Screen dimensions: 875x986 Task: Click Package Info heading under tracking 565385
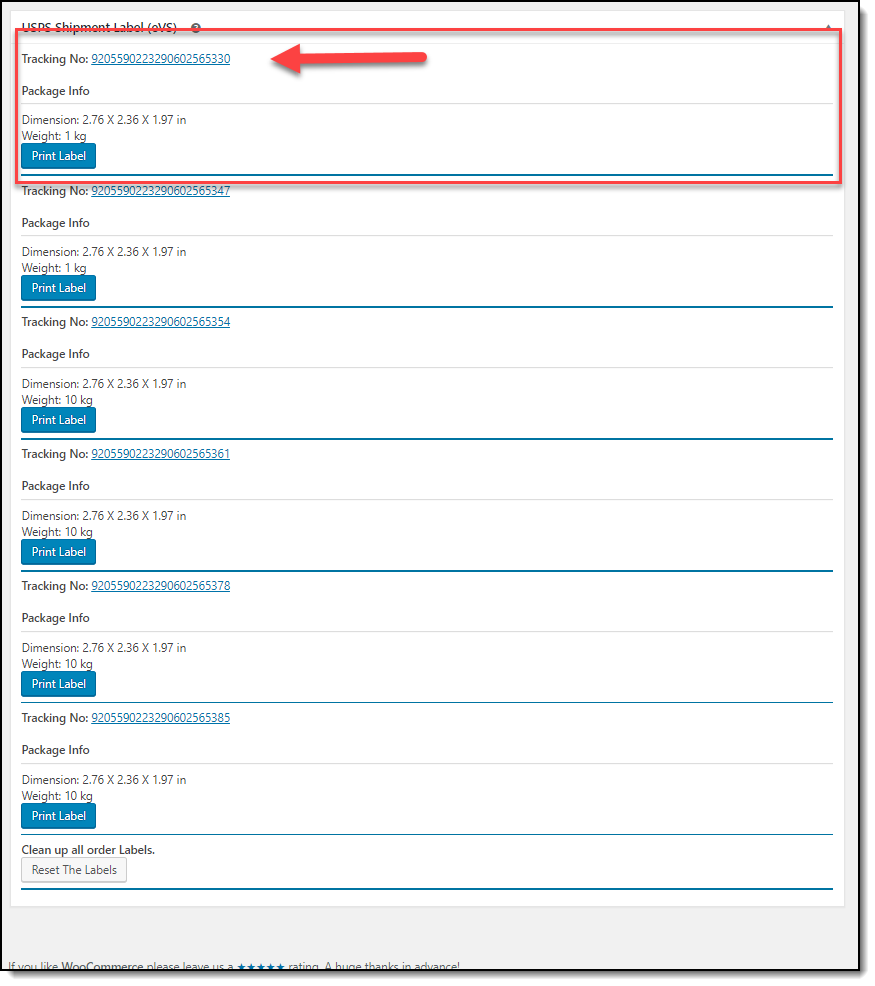click(55, 750)
